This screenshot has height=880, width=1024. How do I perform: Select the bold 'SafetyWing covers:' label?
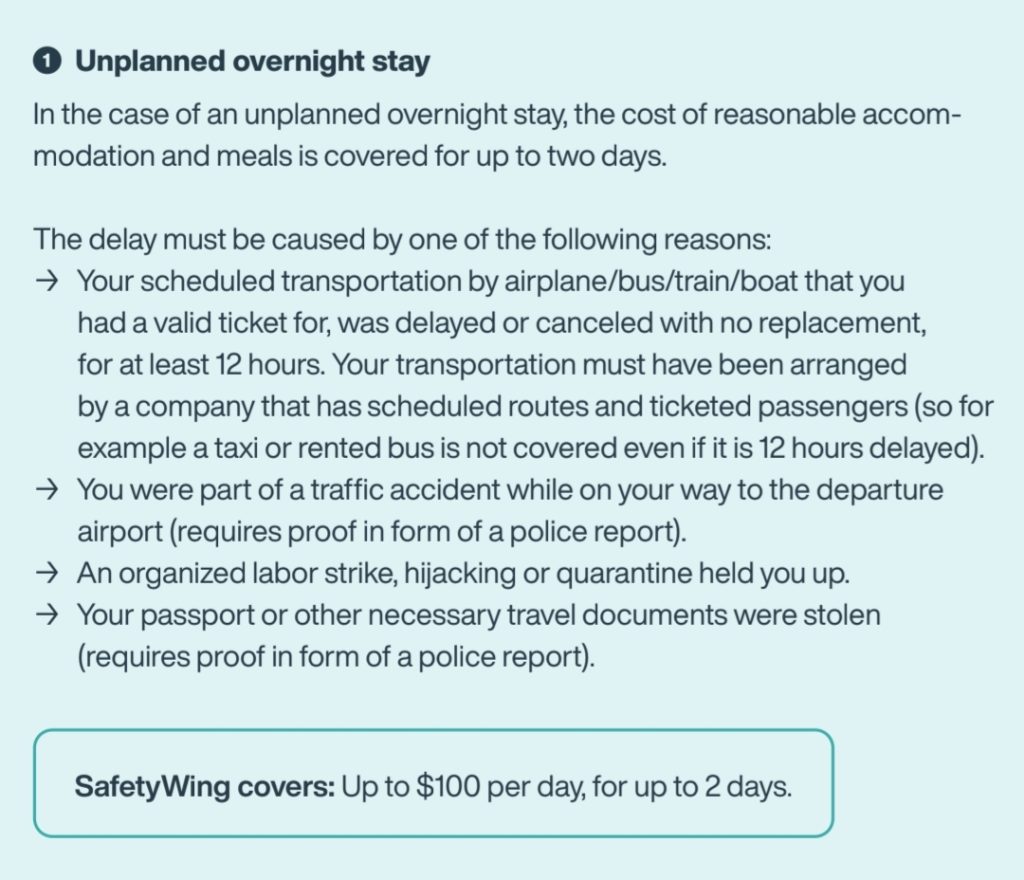tap(204, 786)
